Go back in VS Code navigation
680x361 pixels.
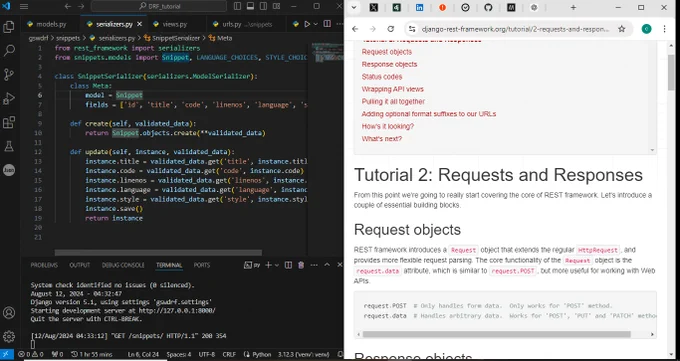(68, 7)
